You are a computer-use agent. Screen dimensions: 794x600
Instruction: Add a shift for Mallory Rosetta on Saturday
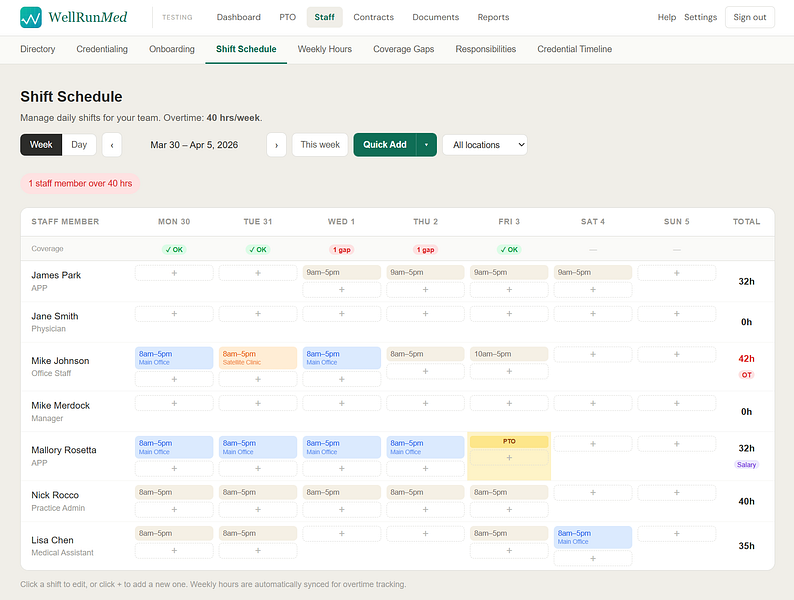(x=593, y=444)
